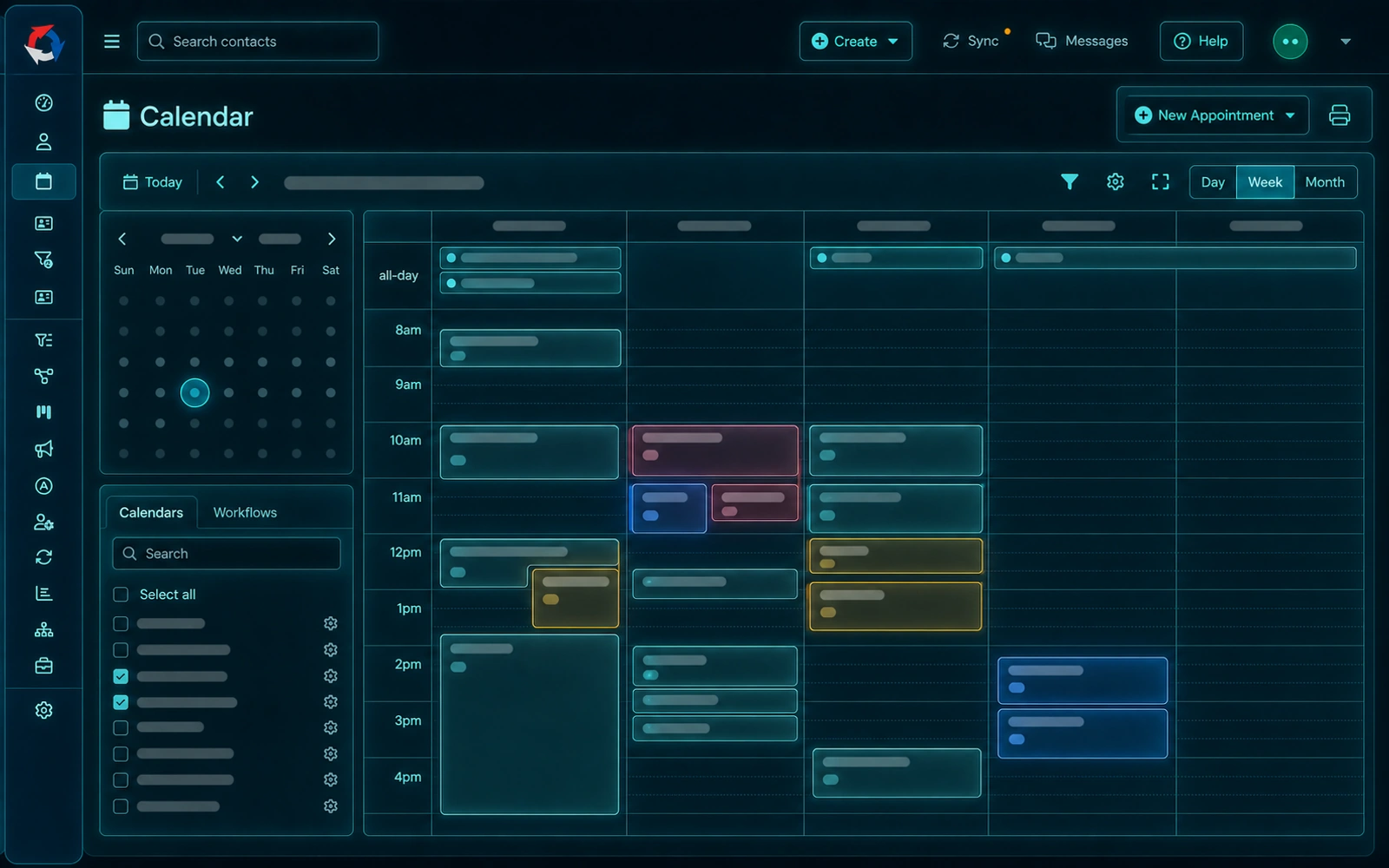Open the red 10am appointment block
Viewport: 1389px width, 868px height.
click(715, 450)
